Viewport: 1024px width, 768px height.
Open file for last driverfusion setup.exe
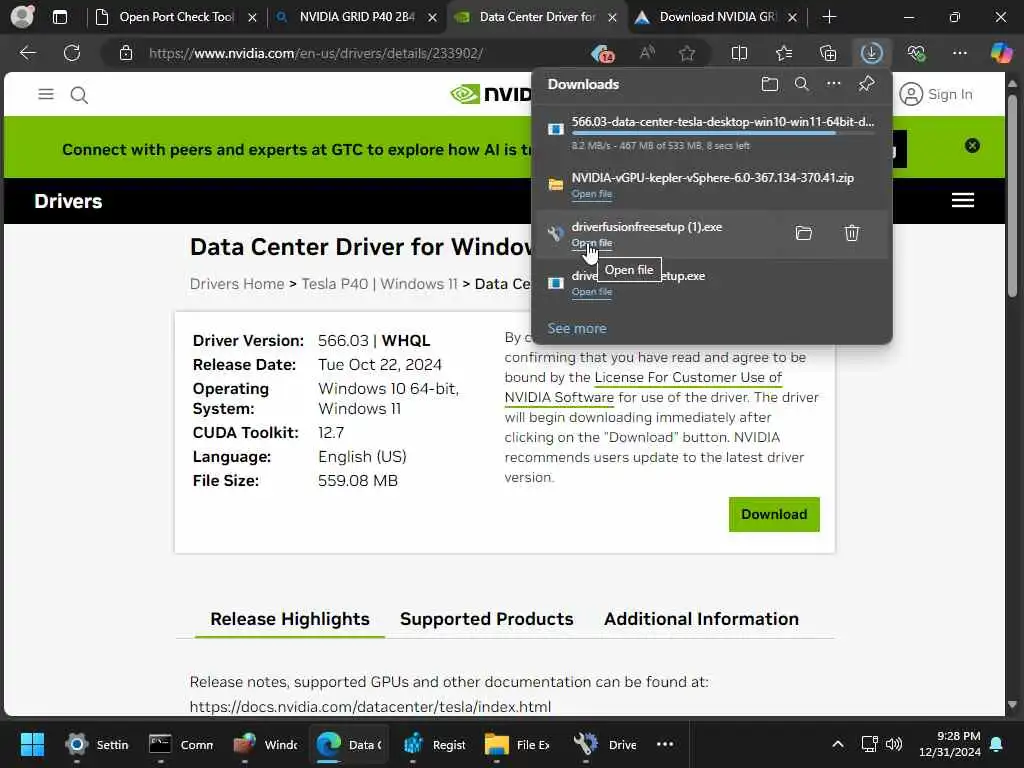coord(592,292)
